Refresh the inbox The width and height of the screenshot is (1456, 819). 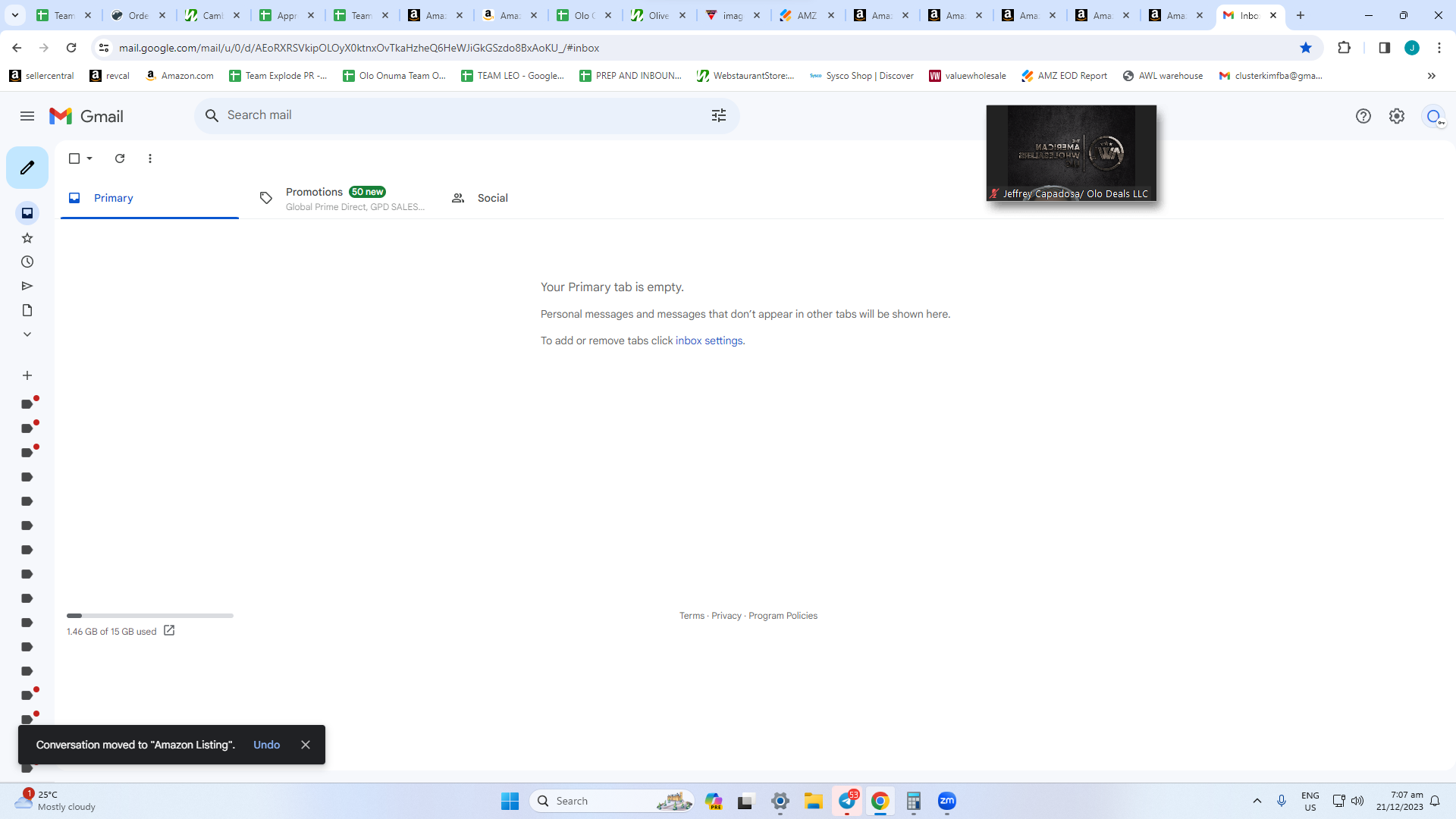[x=120, y=158]
